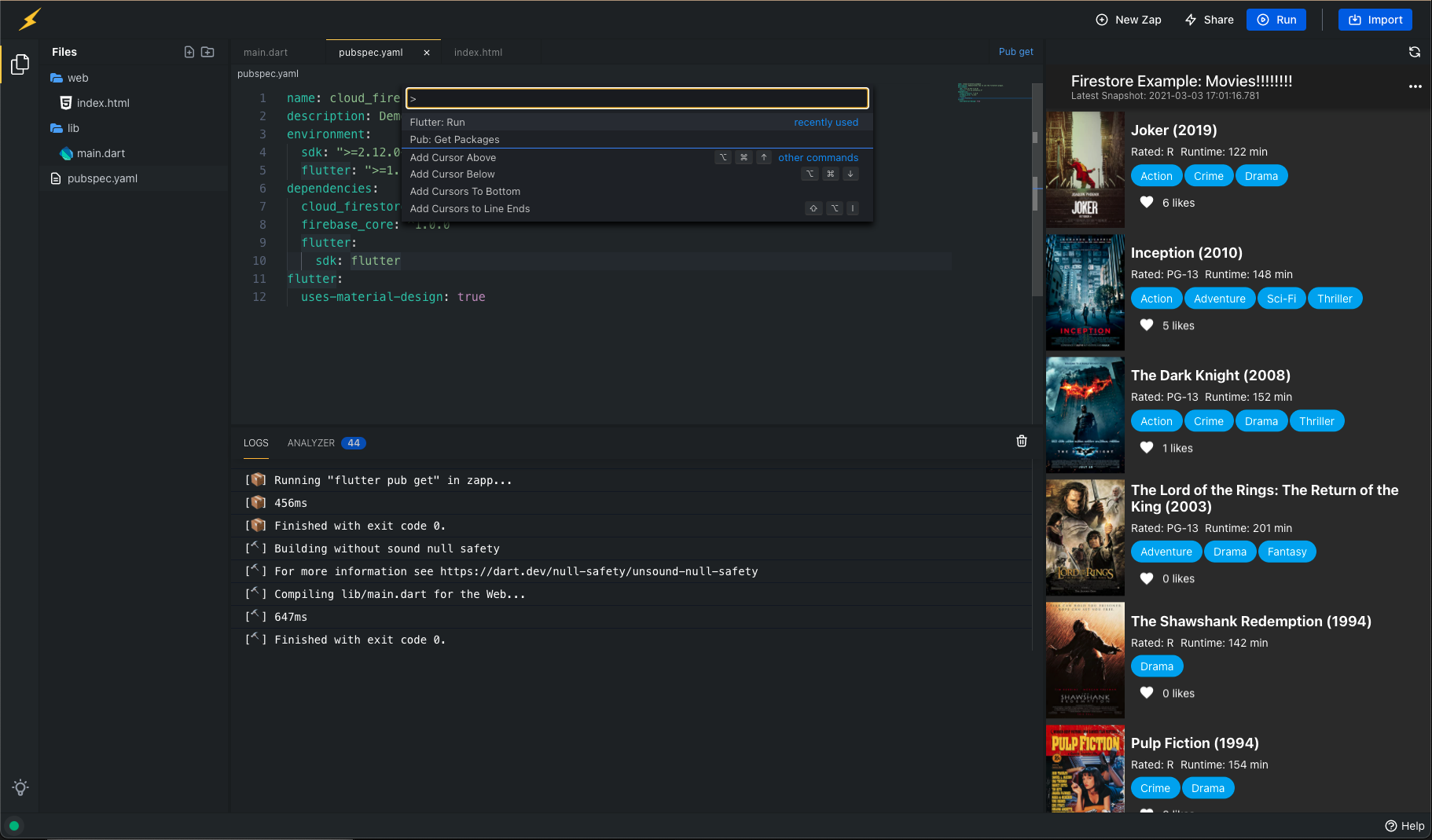Toggle like on The Shawshank Redemption

(x=1147, y=693)
